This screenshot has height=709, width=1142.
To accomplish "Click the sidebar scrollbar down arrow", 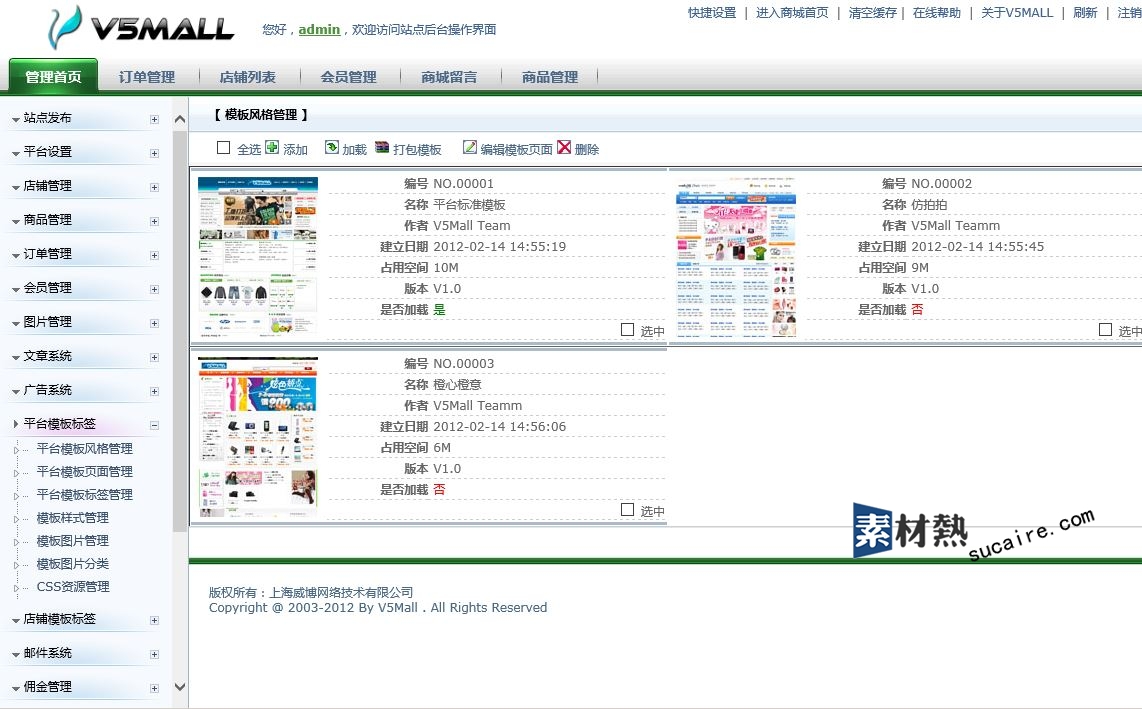I will pyautogui.click(x=180, y=686).
